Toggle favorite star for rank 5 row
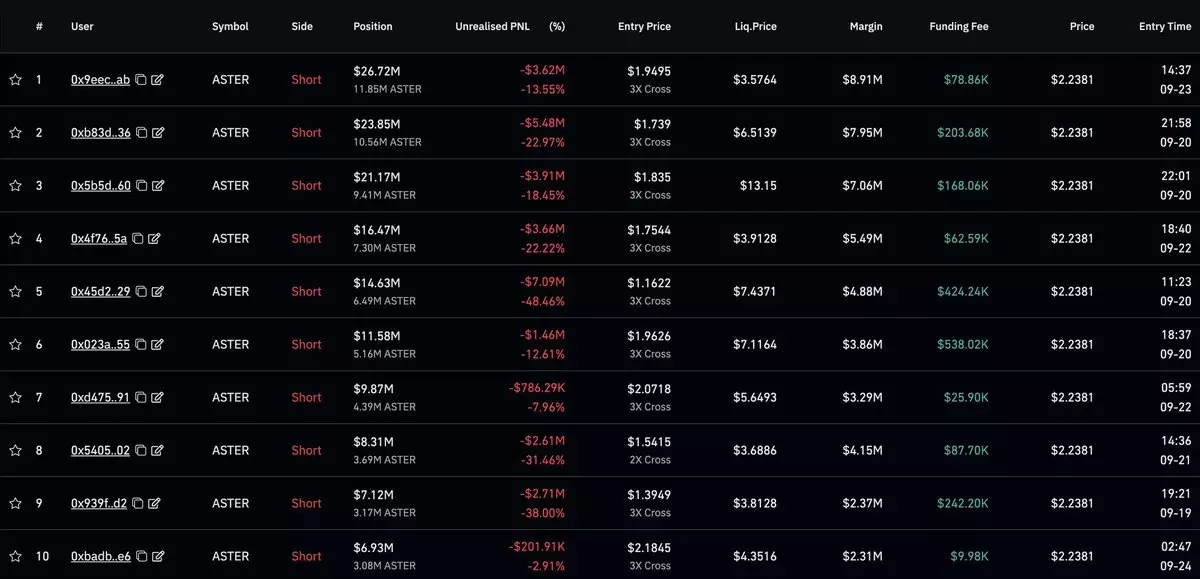This screenshot has width=1200, height=579. tap(15, 292)
